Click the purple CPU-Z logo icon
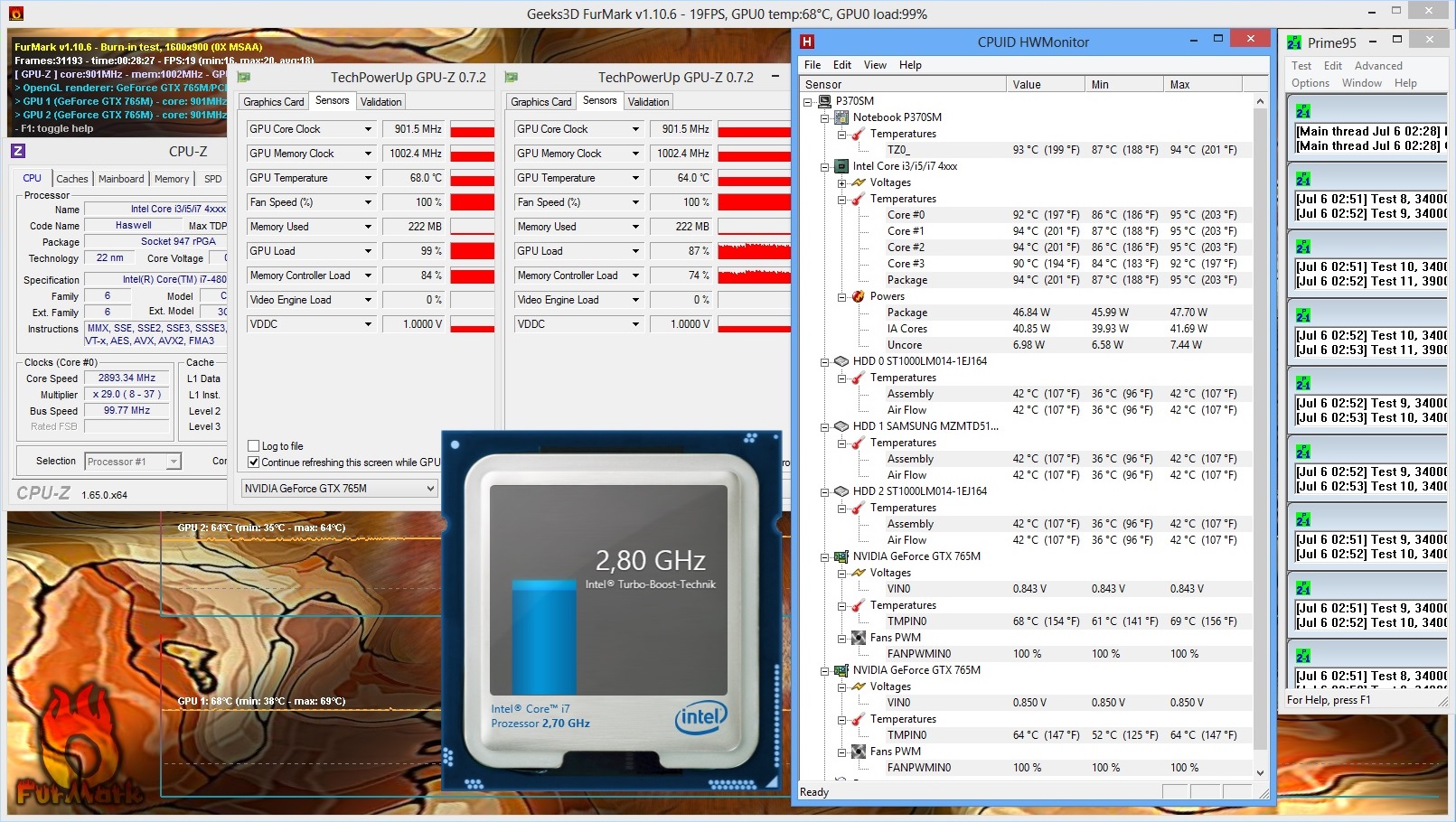 click(18, 151)
